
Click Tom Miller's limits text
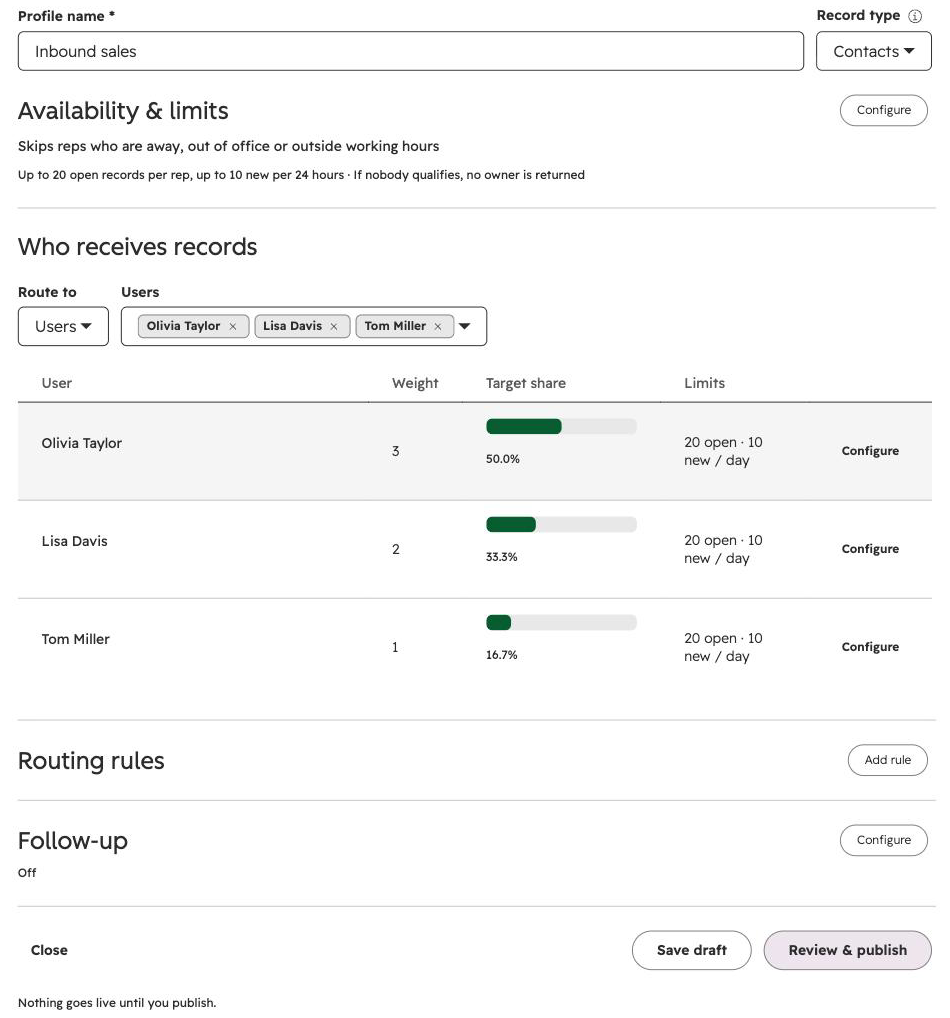723,647
